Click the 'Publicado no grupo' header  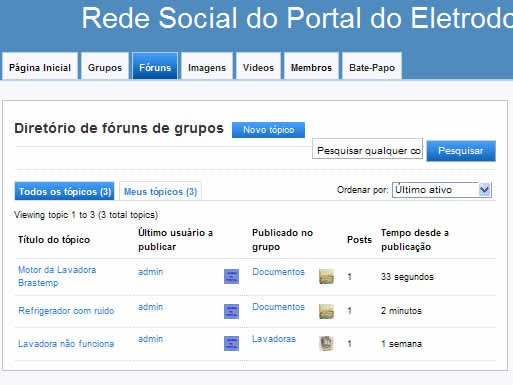pos(282,240)
